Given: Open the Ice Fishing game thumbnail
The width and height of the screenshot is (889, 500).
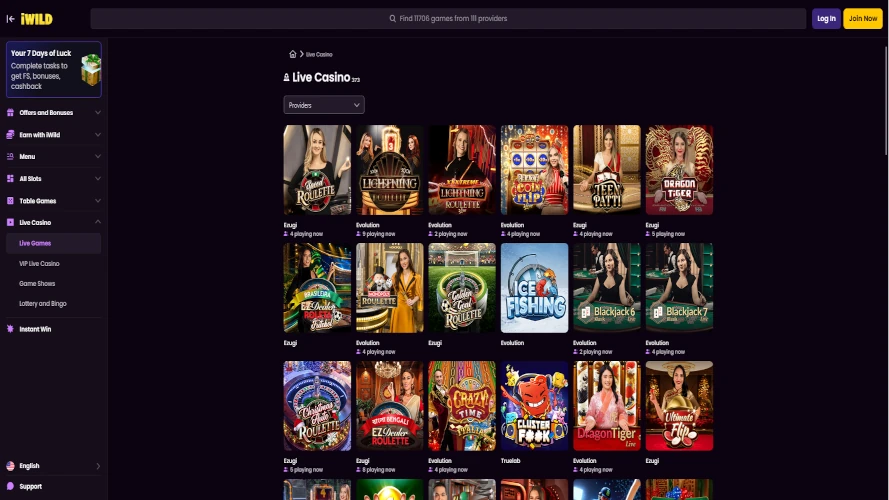Looking at the screenshot, I should [534, 288].
